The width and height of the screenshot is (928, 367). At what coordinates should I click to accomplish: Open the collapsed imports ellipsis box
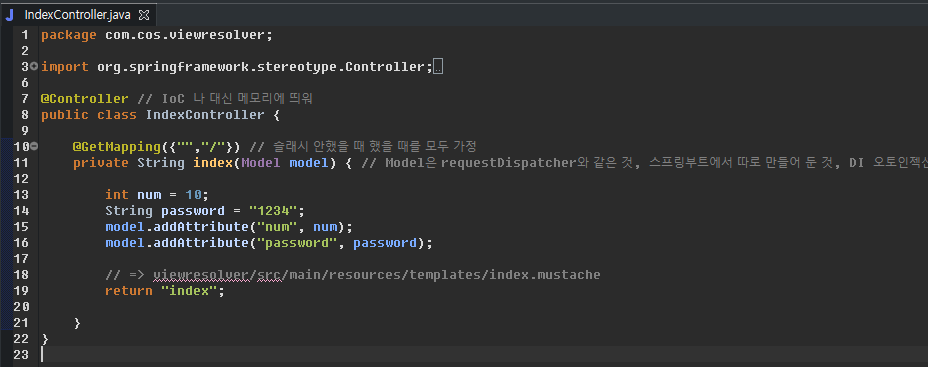438,67
